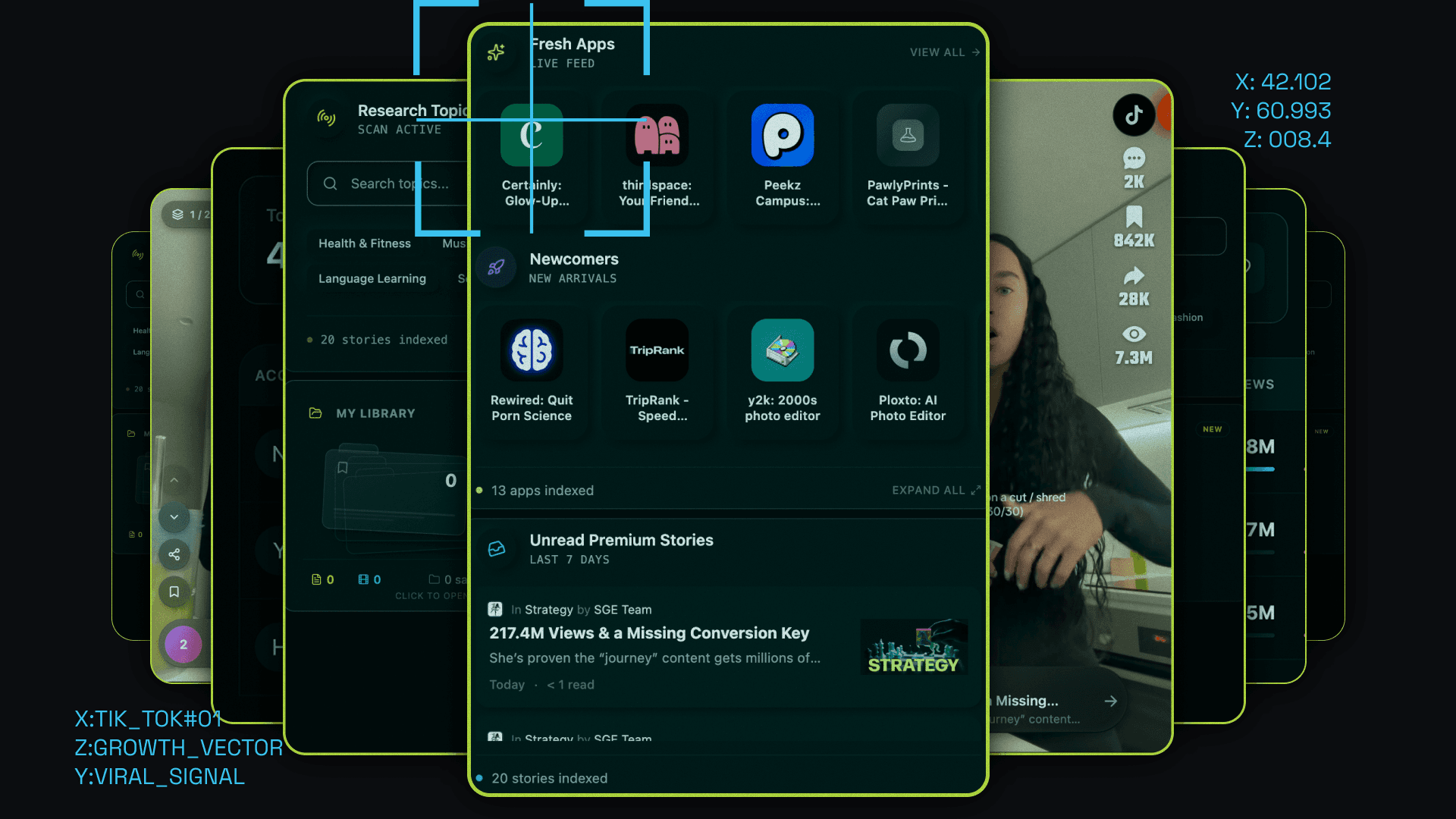Open the Certainly: Glow-Up app icon
1456x819 pixels.
[532, 135]
